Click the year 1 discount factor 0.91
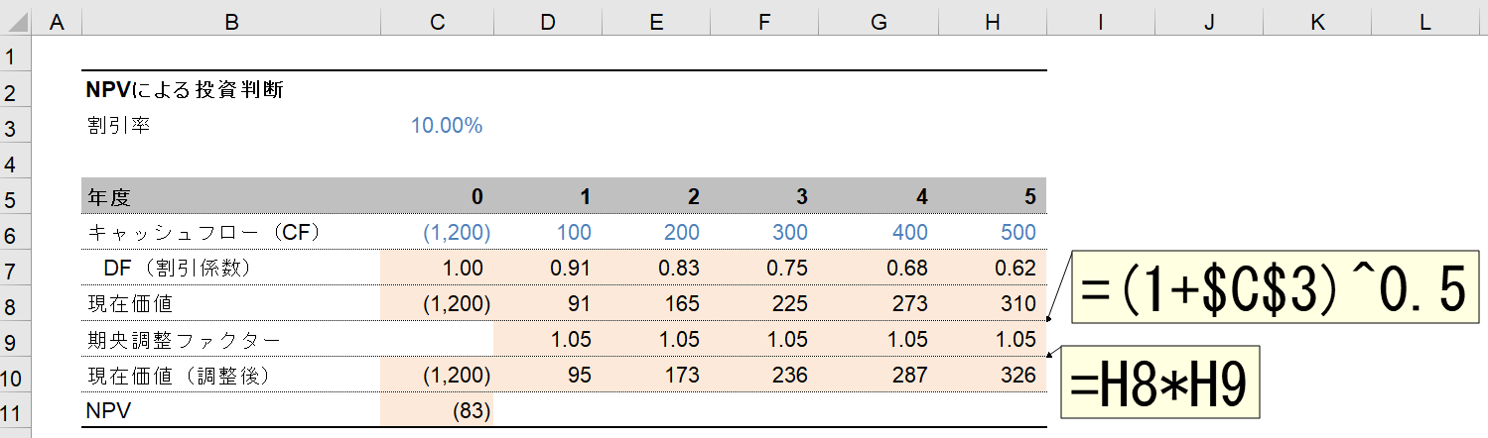Viewport: 1488px width, 438px height. coord(570,268)
